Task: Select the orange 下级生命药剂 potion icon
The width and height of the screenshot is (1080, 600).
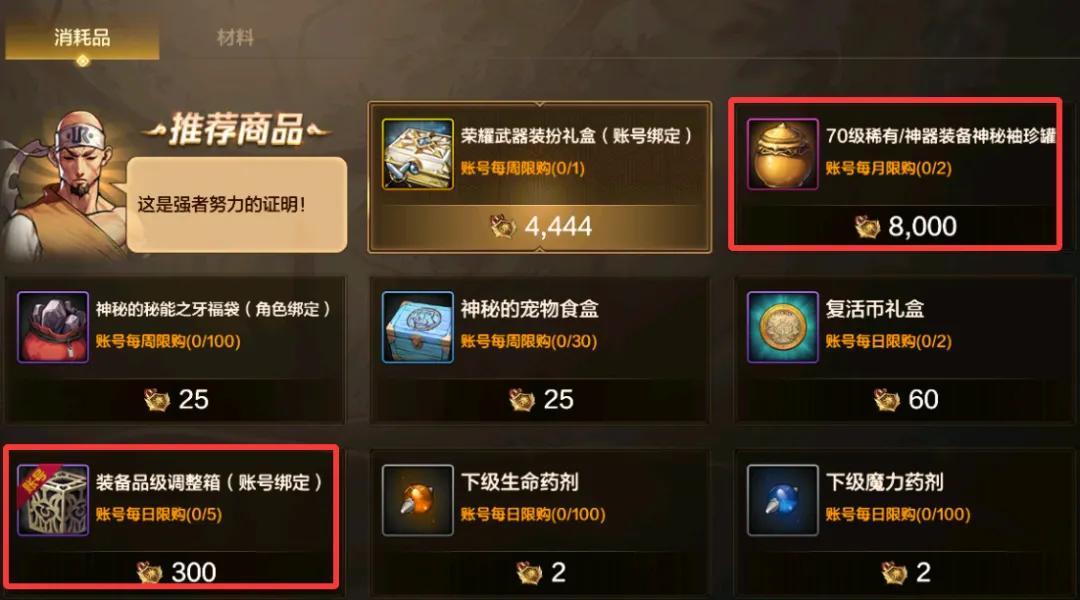Action: click(417, 500)
